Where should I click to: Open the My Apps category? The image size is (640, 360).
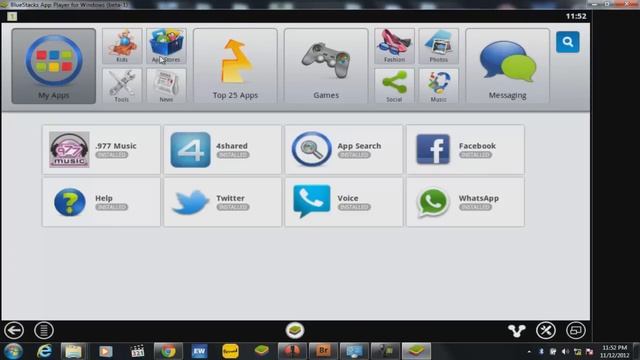(x=53, y=66)
